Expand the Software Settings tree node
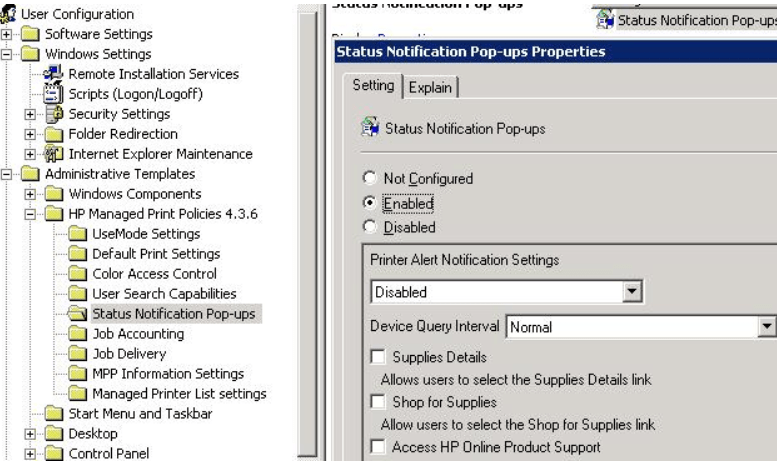777x461 pixels. coord(6,34)
